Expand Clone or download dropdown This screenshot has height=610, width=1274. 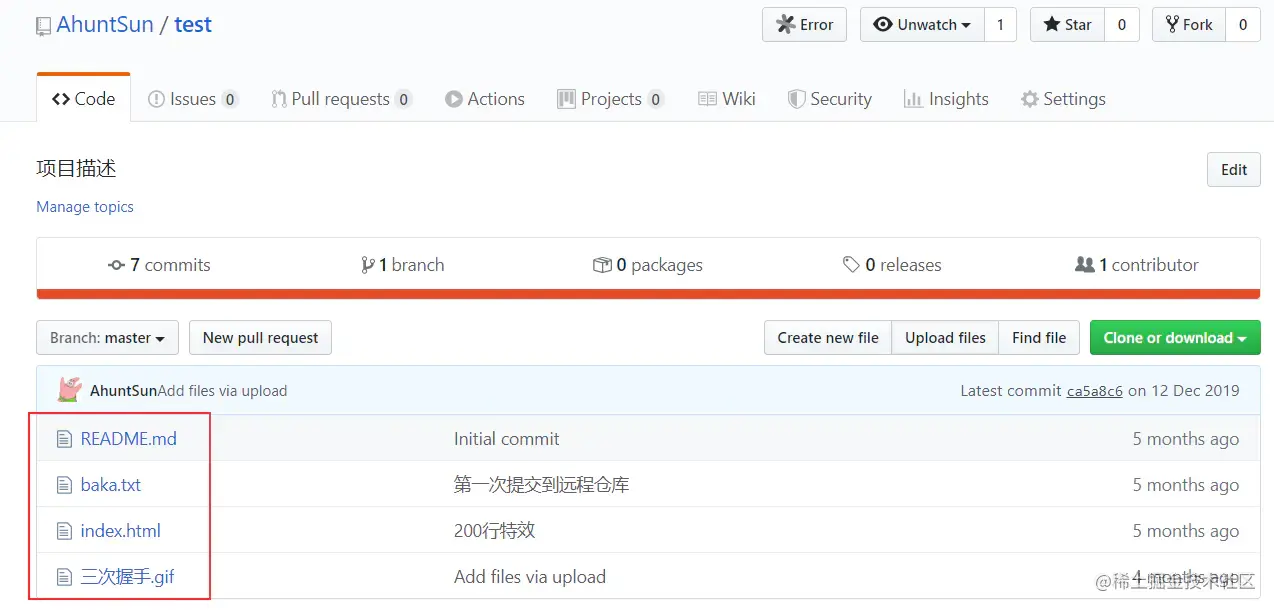tap(1175, 338)
